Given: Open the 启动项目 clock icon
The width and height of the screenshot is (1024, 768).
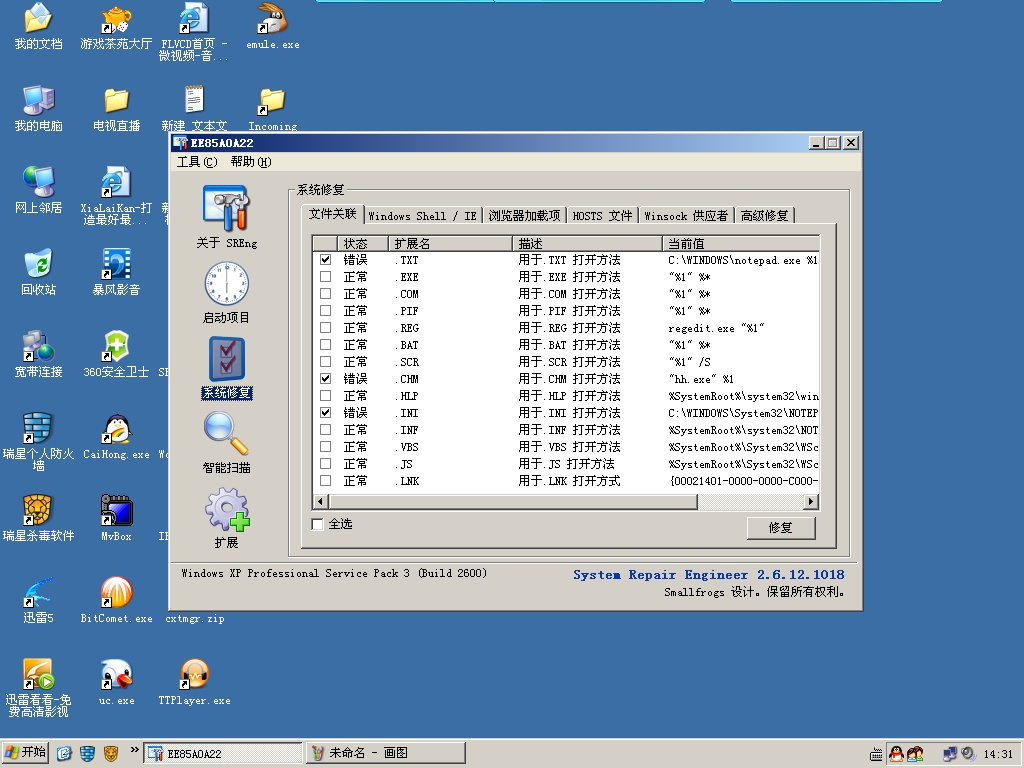Looking at the screenshot, I should click(226, 283).
